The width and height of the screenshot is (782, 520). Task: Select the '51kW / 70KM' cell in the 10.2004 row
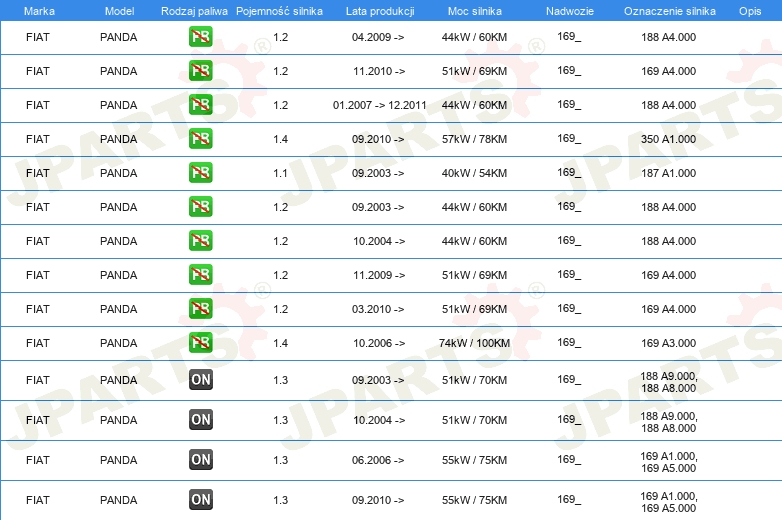point(474,420)
